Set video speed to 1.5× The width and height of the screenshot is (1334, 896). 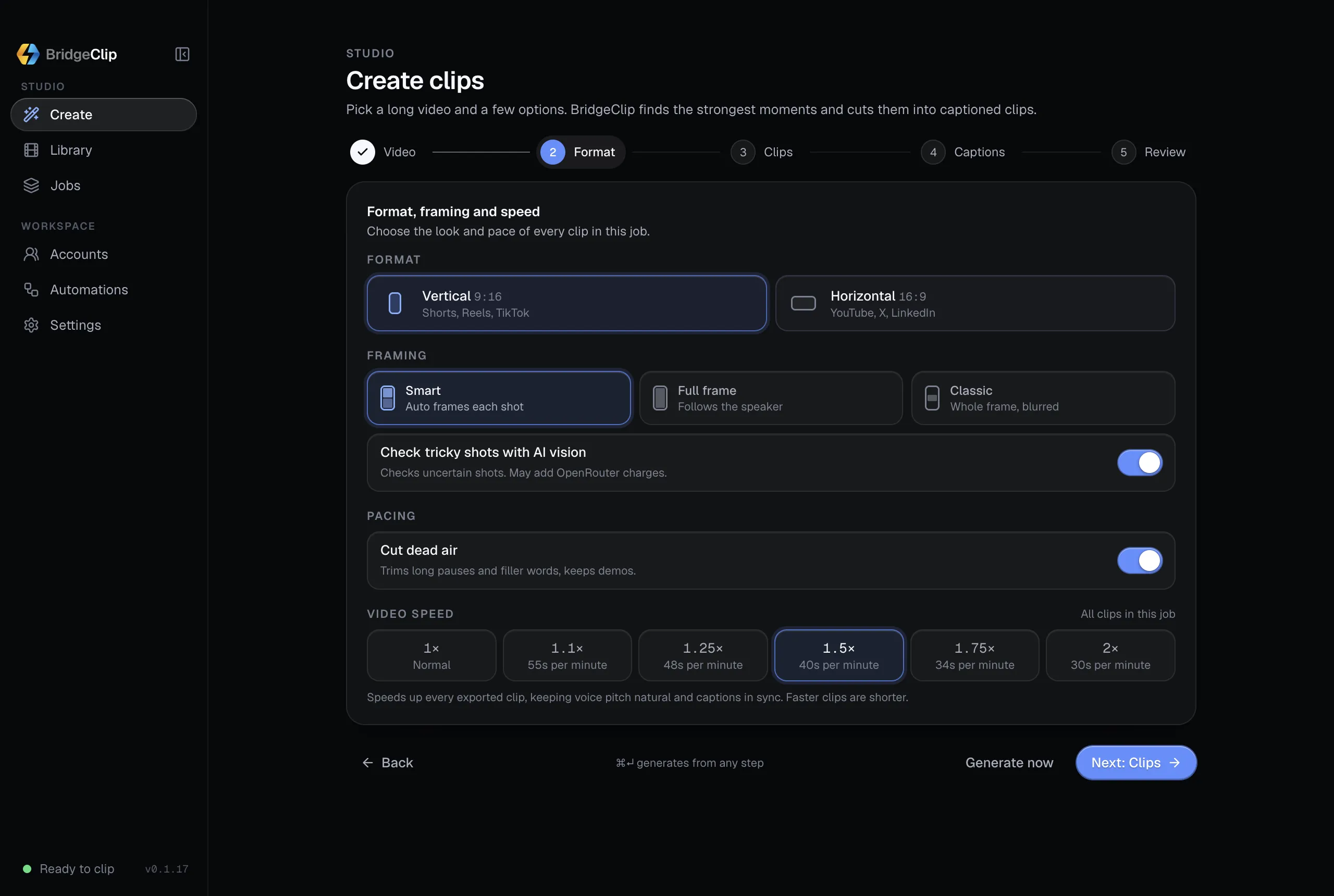coord(838,655)
